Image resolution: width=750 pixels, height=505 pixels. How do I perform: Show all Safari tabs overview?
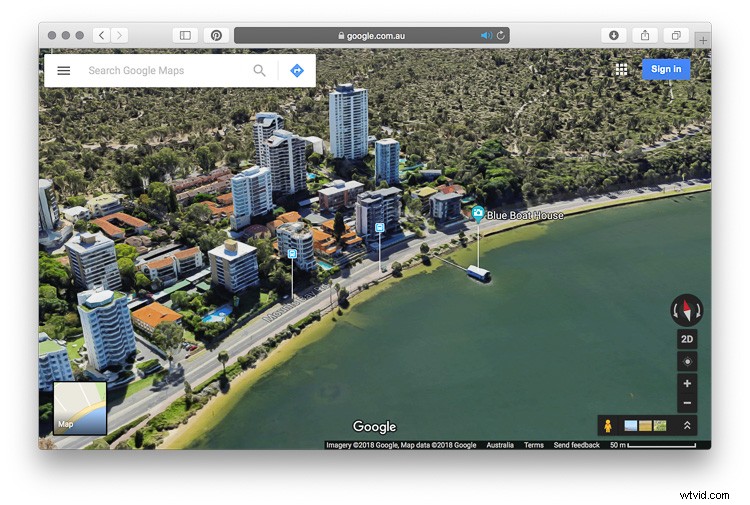pyautogui.click(x=676, y=36)
